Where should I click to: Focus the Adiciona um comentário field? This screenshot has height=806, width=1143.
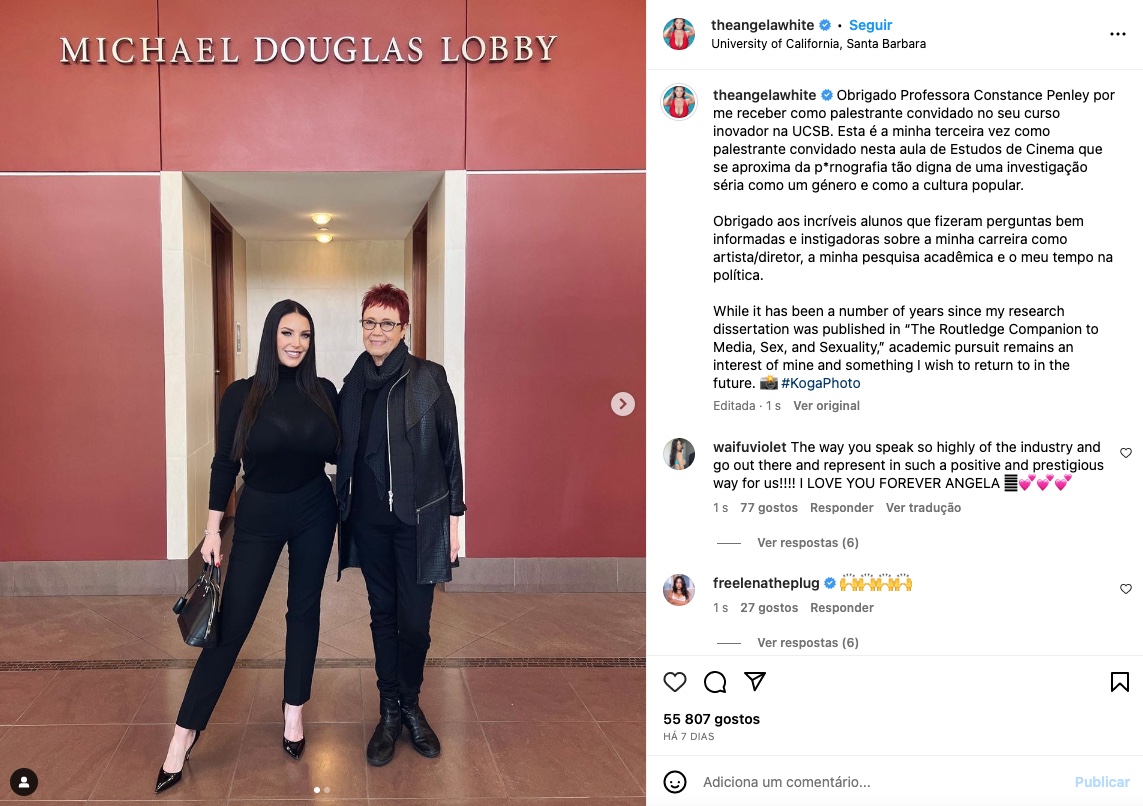pos(881,782)
